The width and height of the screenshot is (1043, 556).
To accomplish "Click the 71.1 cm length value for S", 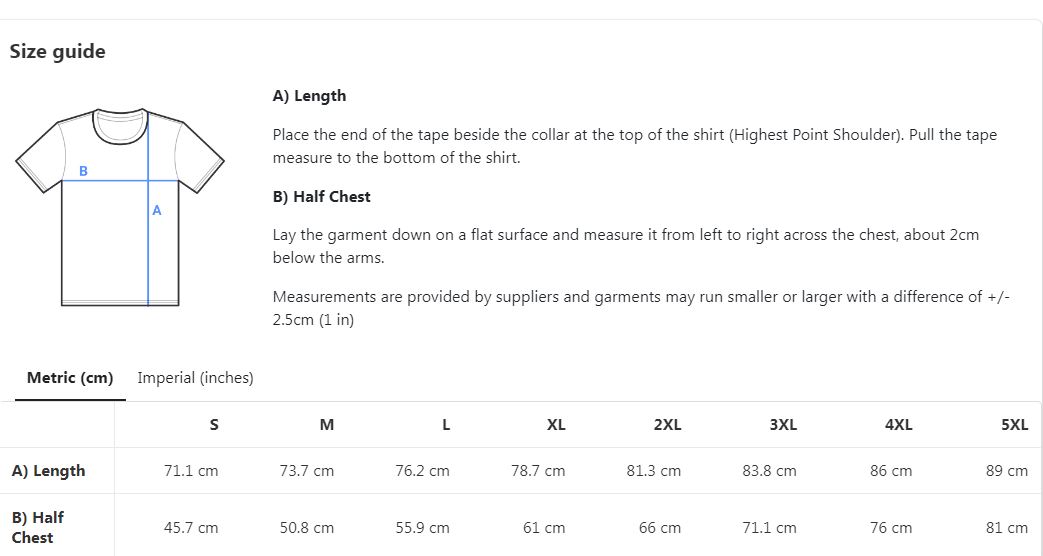I will [x=191, y=471].
